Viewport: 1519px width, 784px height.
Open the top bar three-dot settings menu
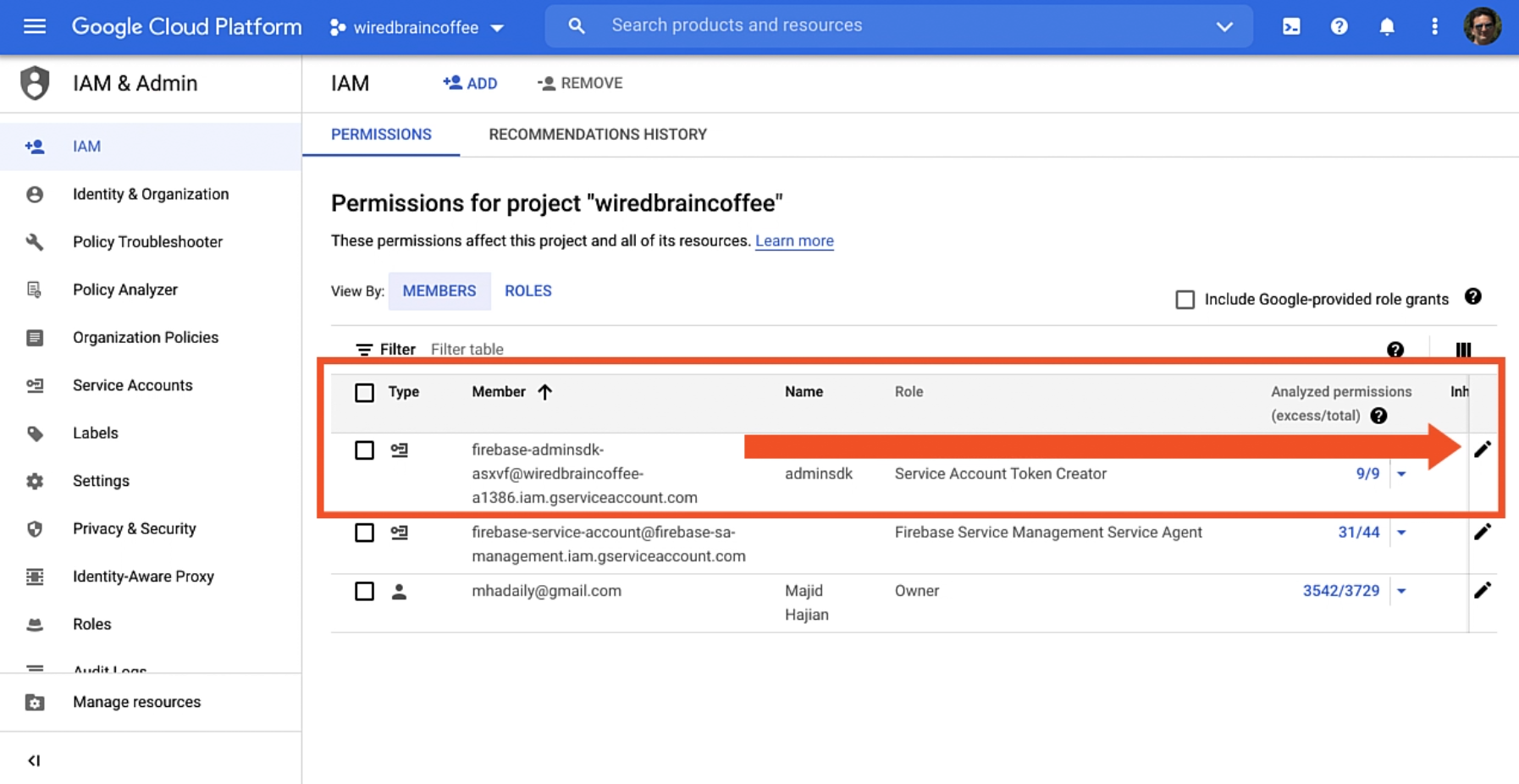(1434, 26)
